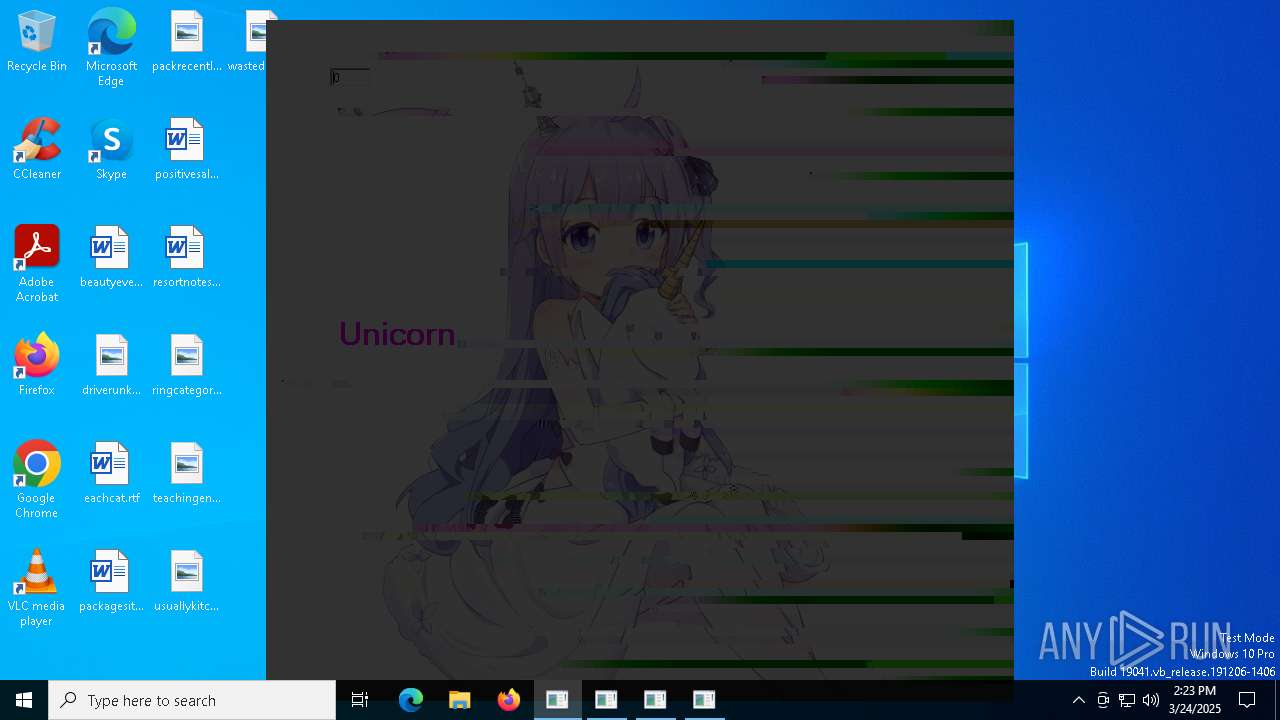Select the packagesit... Word document
This screenshot has width=1280, height=720.
click(x=111, y=582)
